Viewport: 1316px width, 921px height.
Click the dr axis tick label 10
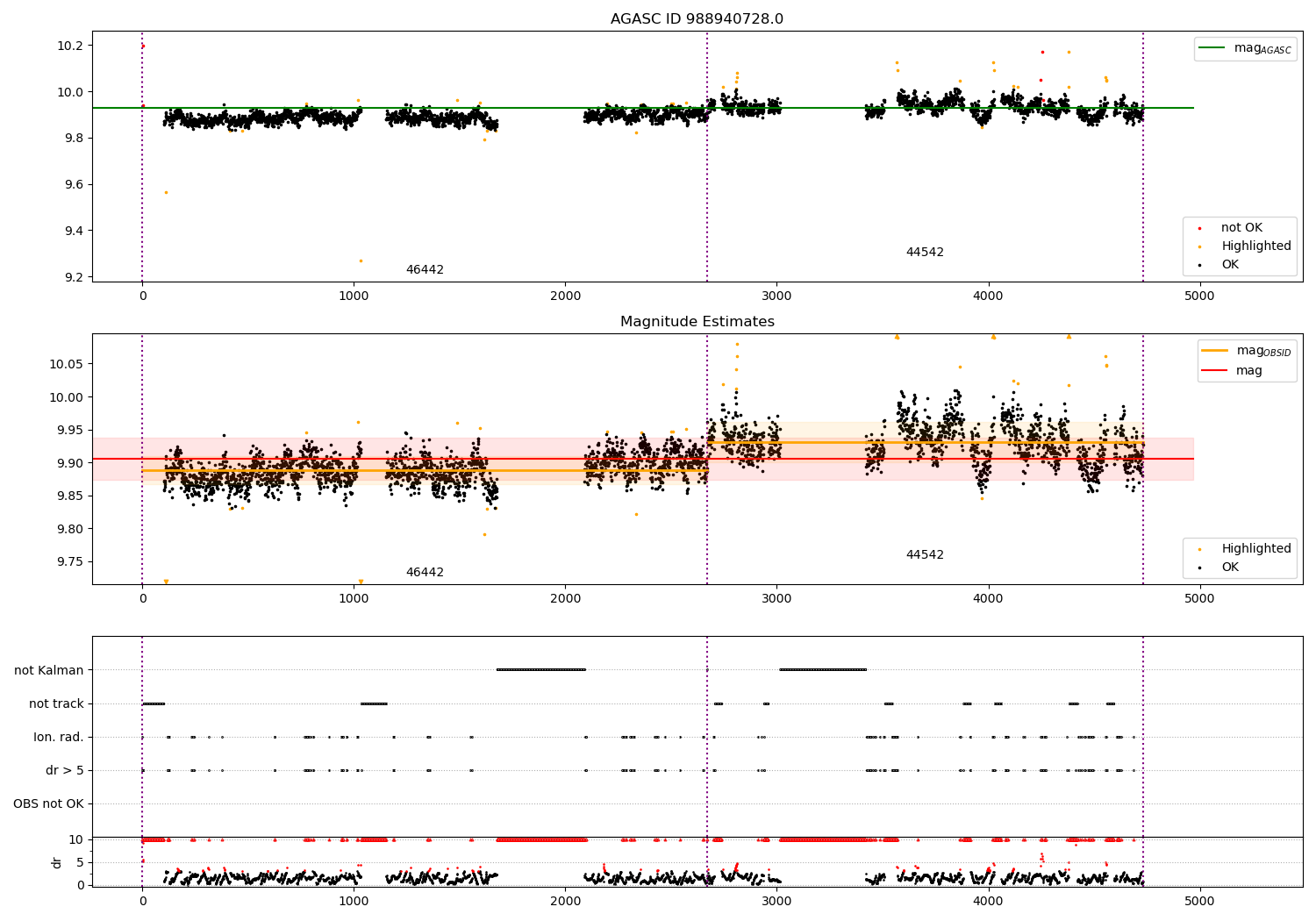(76, 840)
